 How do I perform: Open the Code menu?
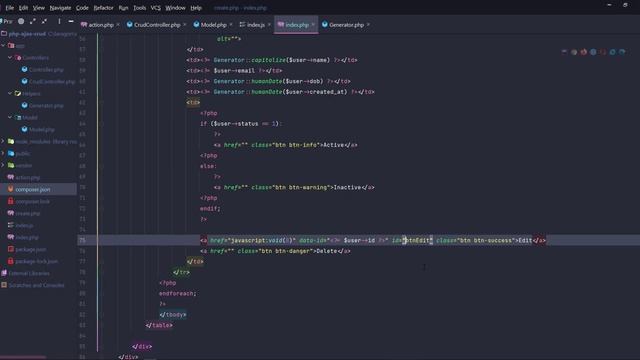tap(82, 8)
